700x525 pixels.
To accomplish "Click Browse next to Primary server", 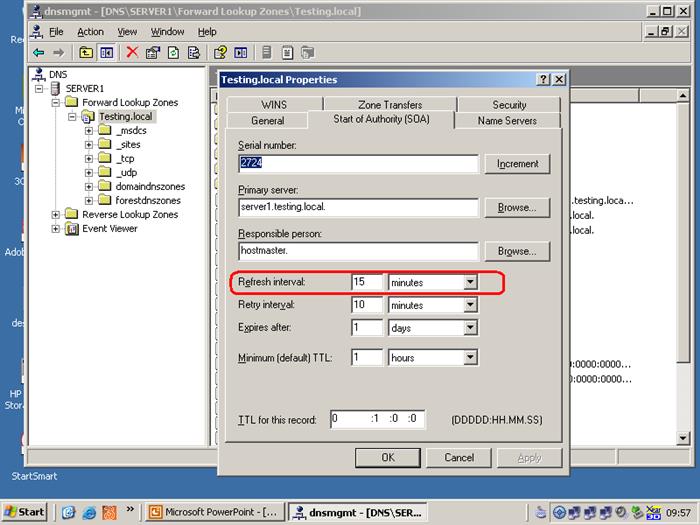I will [x=517, y=208].
